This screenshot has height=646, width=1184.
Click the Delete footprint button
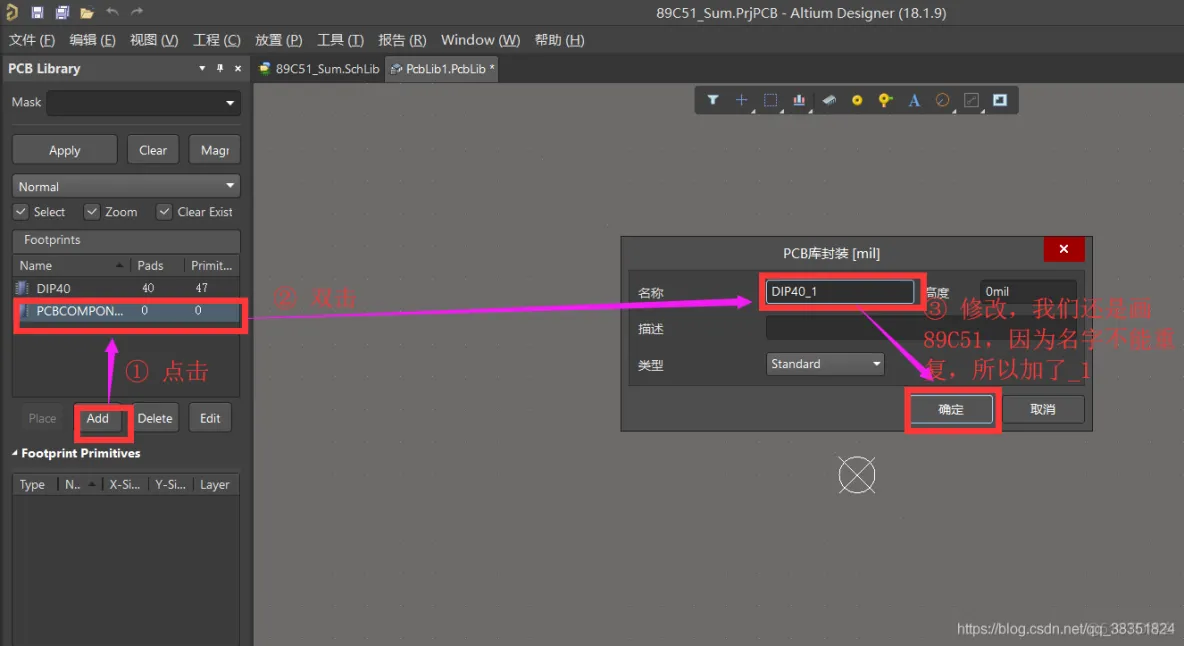pos(155,418)
